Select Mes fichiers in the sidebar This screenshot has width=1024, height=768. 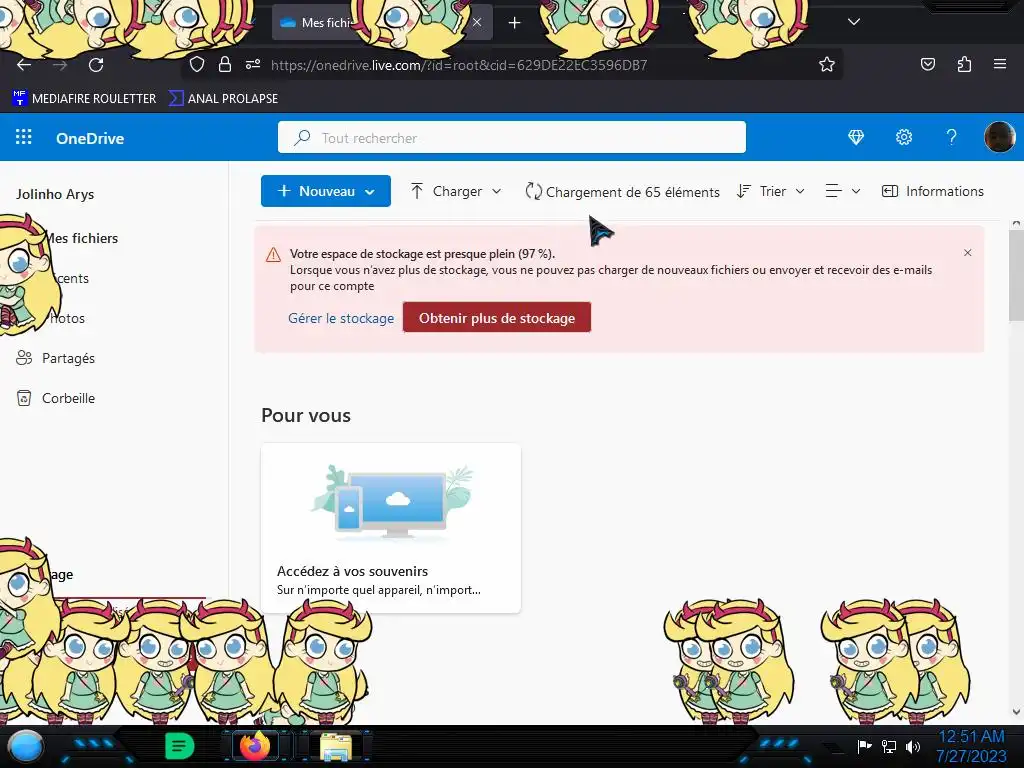(82, 238)
